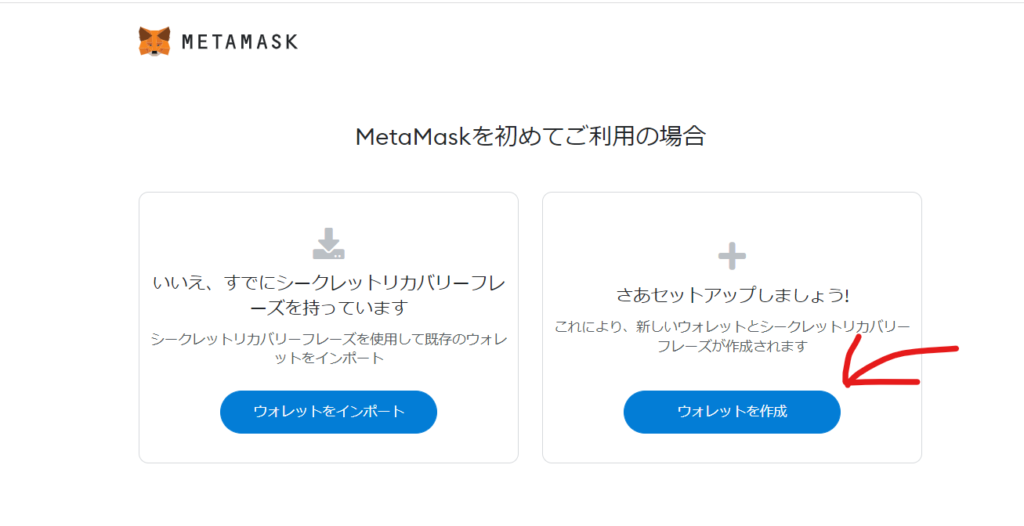
Task: Click the フレーズが作成されます description line
Action: tap(731, 346)
